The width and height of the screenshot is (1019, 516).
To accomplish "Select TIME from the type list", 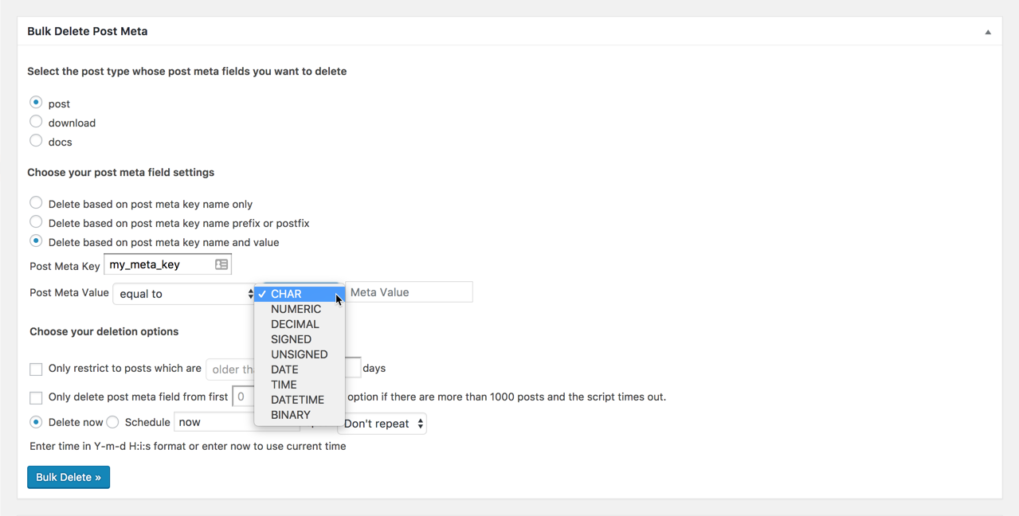I will 299,384.
